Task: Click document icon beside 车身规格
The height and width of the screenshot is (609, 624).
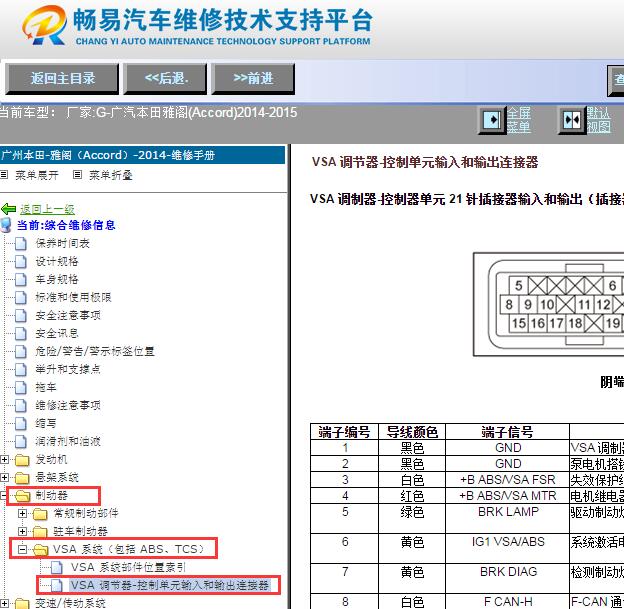Action: (x=21, y=279)
